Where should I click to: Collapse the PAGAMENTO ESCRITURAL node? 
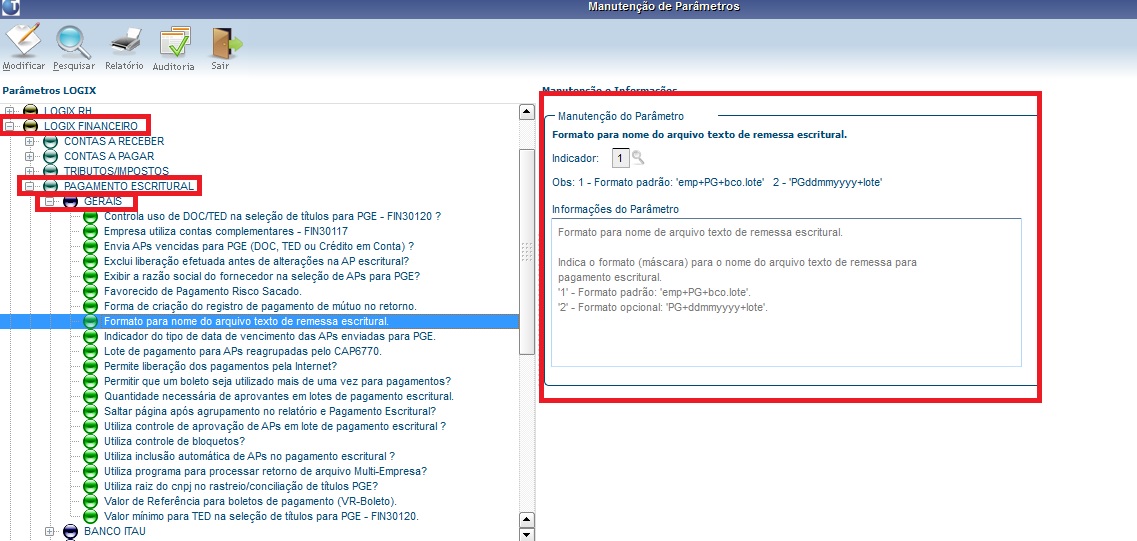tap(29, 186)
